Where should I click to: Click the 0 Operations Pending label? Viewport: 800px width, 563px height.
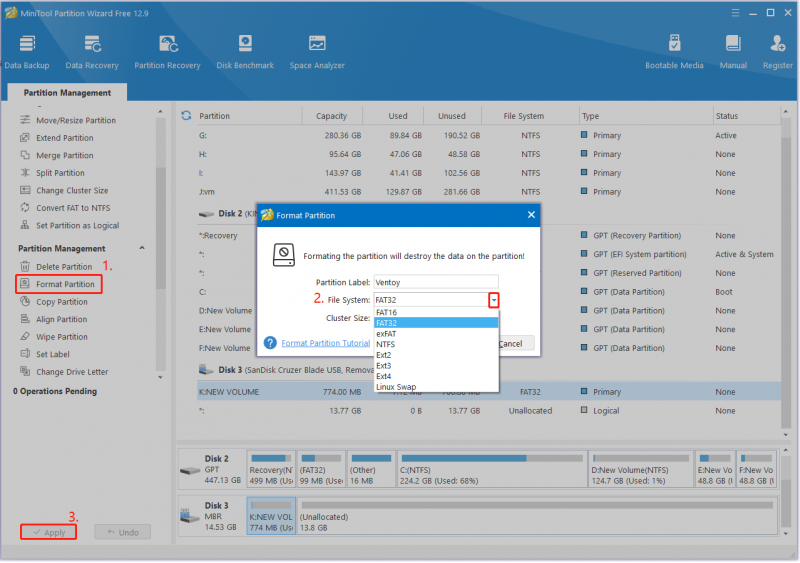(x=55, y=391)
